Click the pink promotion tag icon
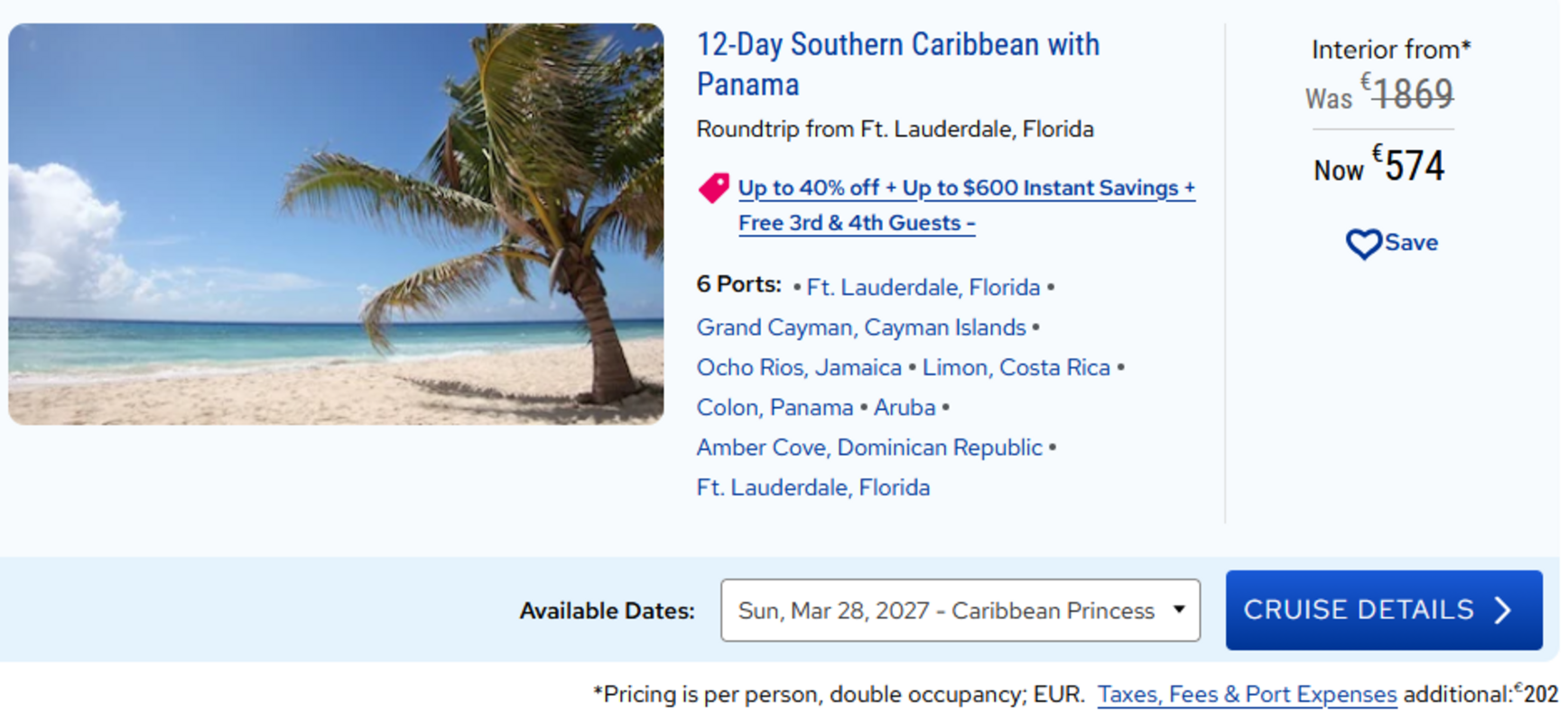The image size is (1568, 722). (713, 188)
